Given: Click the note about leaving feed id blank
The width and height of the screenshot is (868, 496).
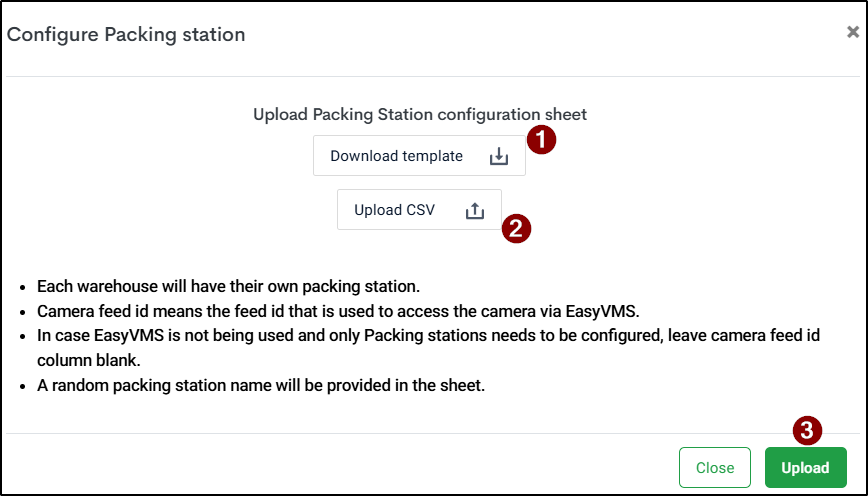Looking at the screenshot, I should point(428,348).
